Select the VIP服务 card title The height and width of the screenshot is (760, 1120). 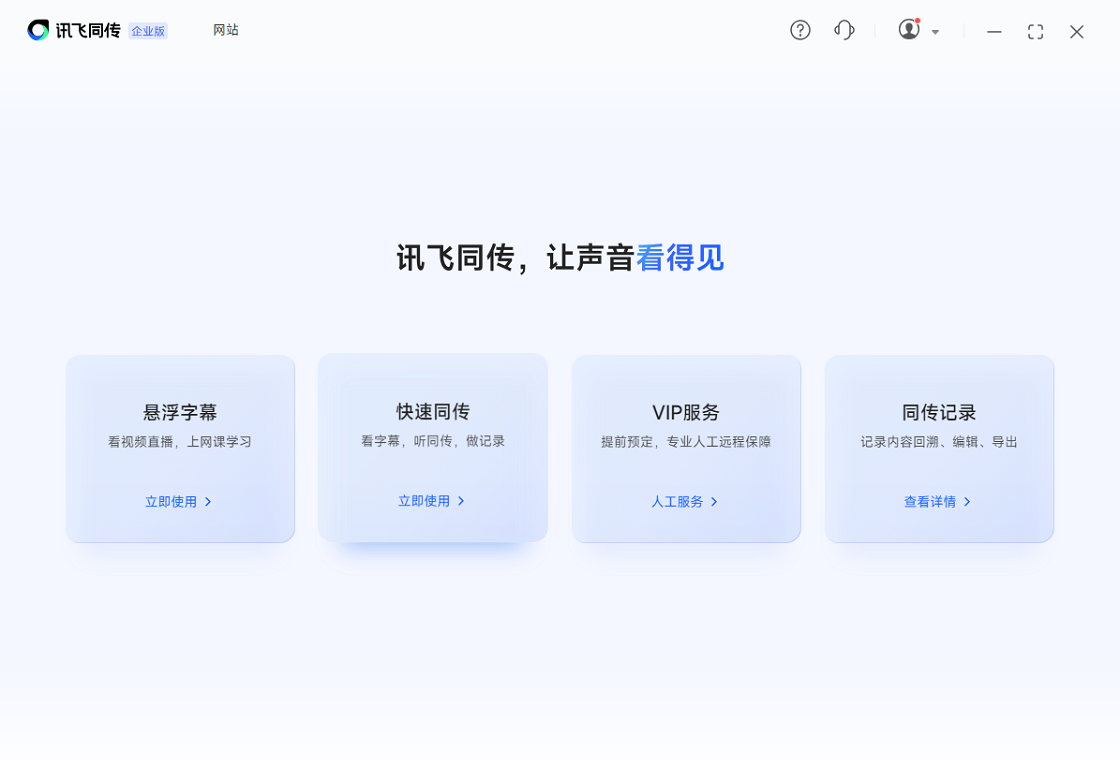point(686,412)
